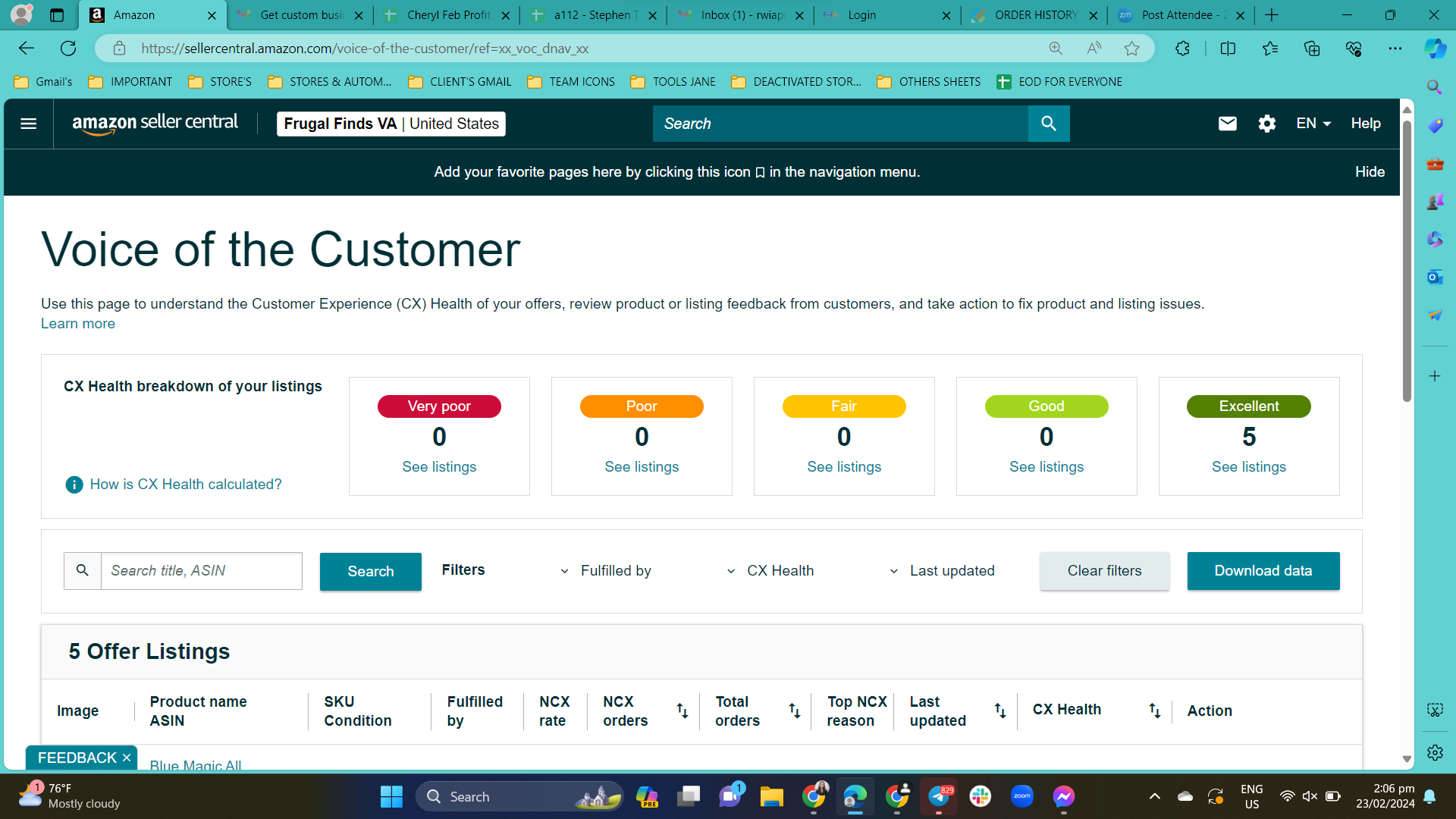Click the read aloud icon in address bar
Screen dimensions: 1456x819
(1094, 49)
